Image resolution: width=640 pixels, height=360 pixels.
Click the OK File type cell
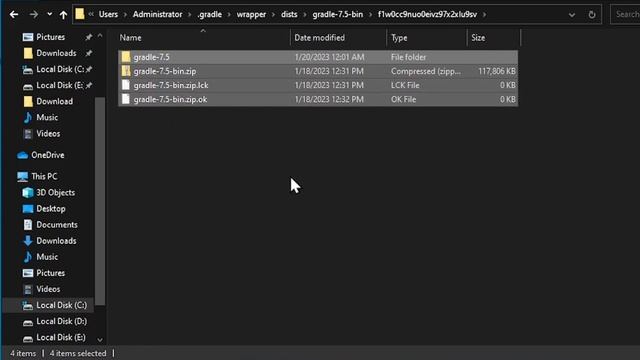[x=403, y=99]
